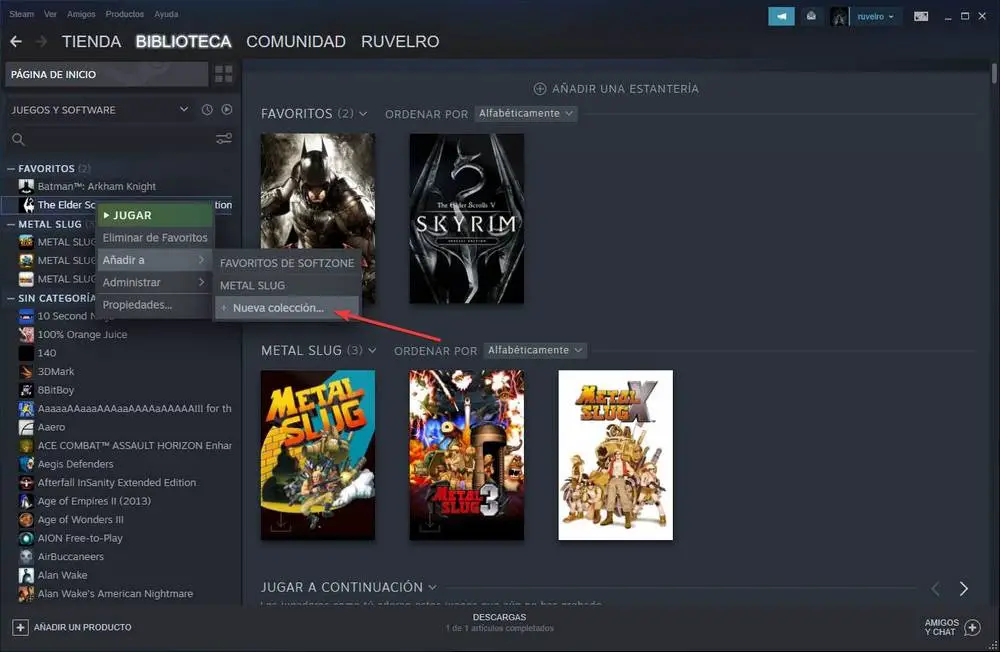Click the BBitBoy game icon
This screenshot has height=652, width=1000.
[26, 390]
